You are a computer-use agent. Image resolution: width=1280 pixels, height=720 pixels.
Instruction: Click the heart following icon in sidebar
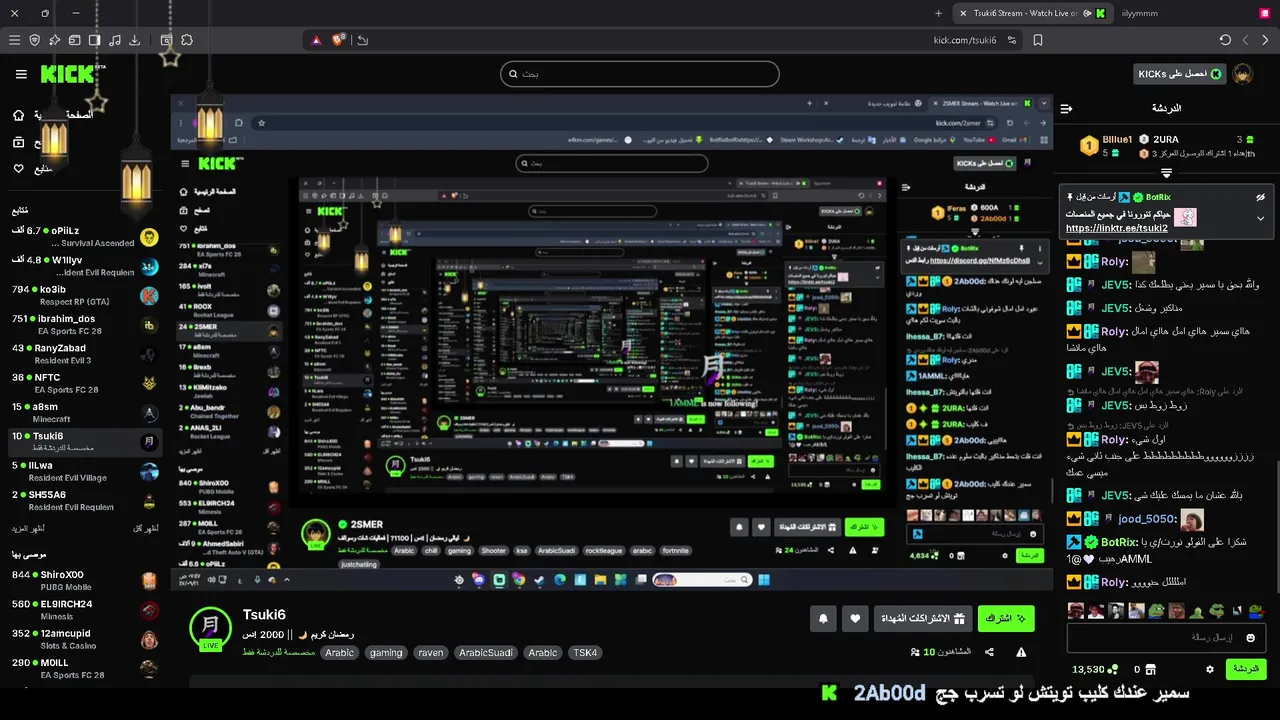pyautogui.click(x=18, y=169)
